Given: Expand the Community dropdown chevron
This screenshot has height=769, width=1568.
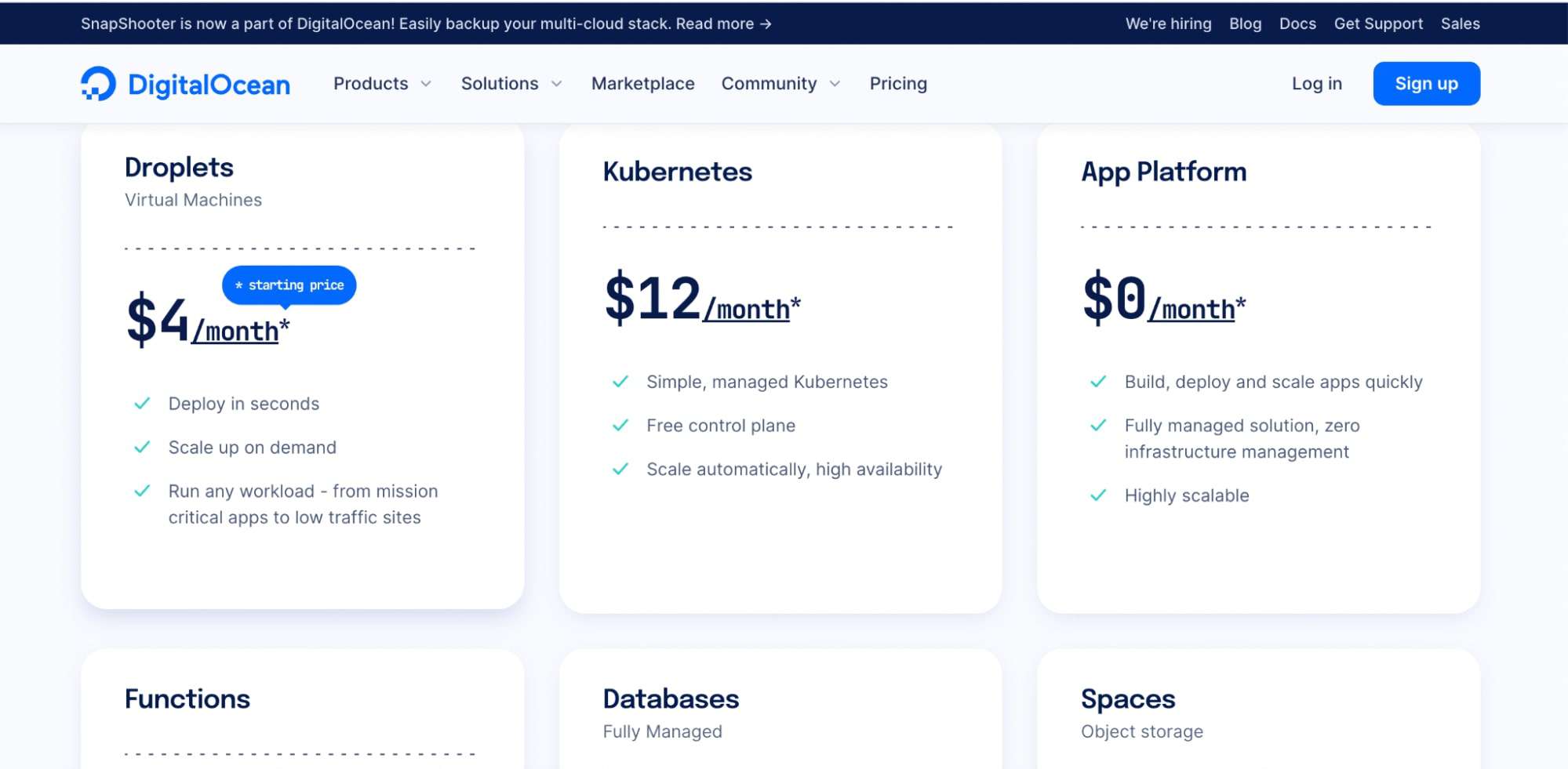Looking at the screenshot, I should [x=835, y=84].
